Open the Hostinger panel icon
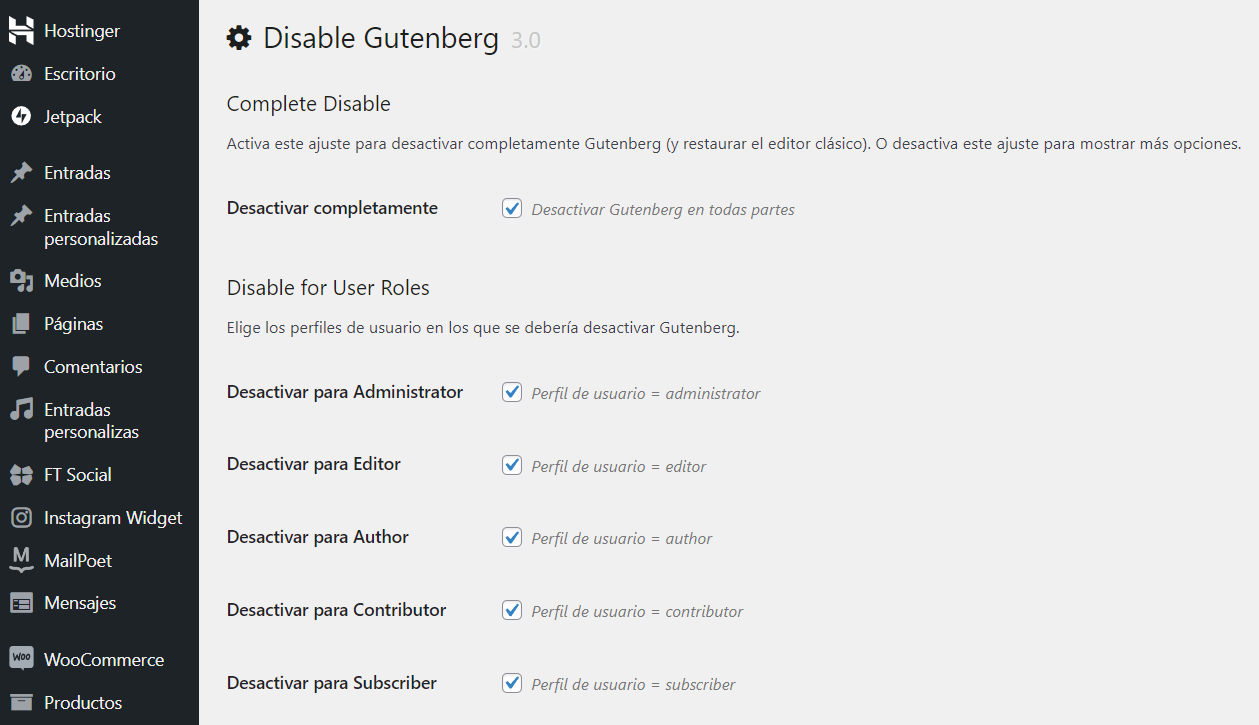This screenshot has height=725, width=1259. pos(20,30)
